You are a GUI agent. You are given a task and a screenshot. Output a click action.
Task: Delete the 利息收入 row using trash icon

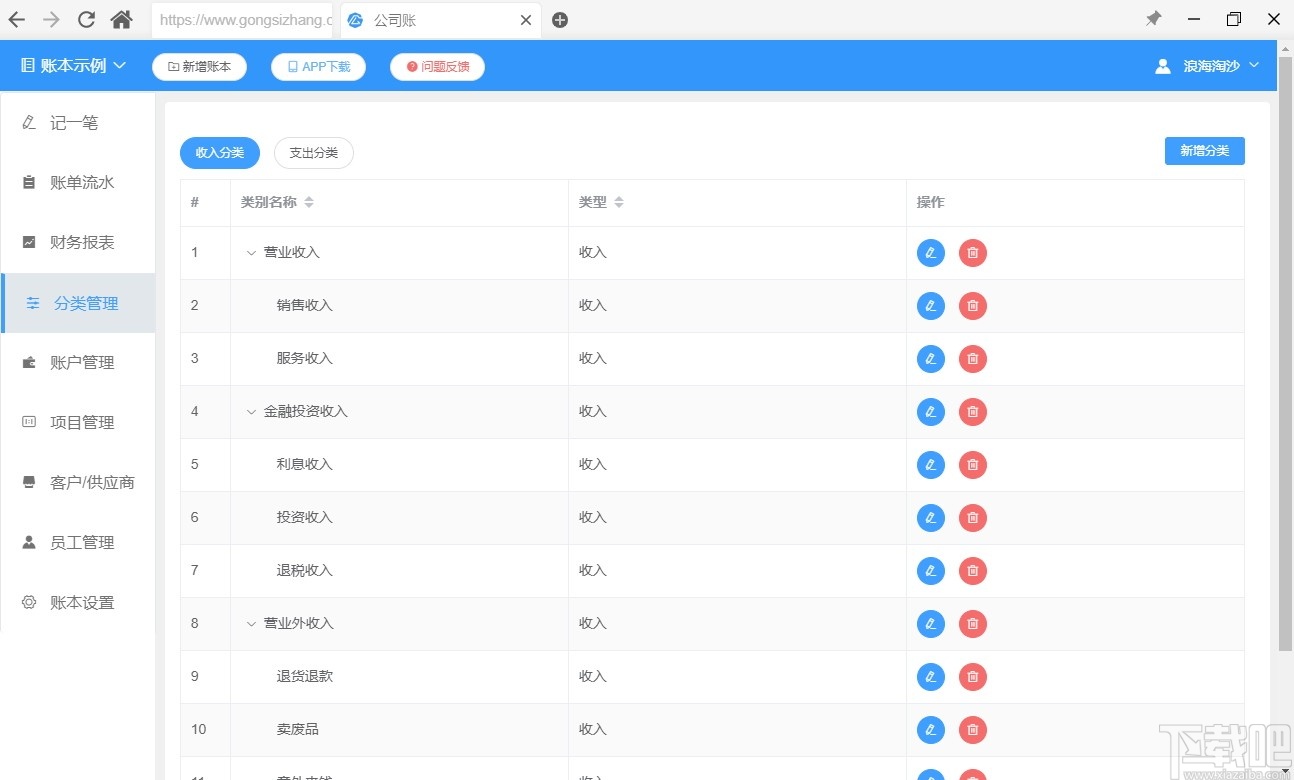tap(971, 464)
